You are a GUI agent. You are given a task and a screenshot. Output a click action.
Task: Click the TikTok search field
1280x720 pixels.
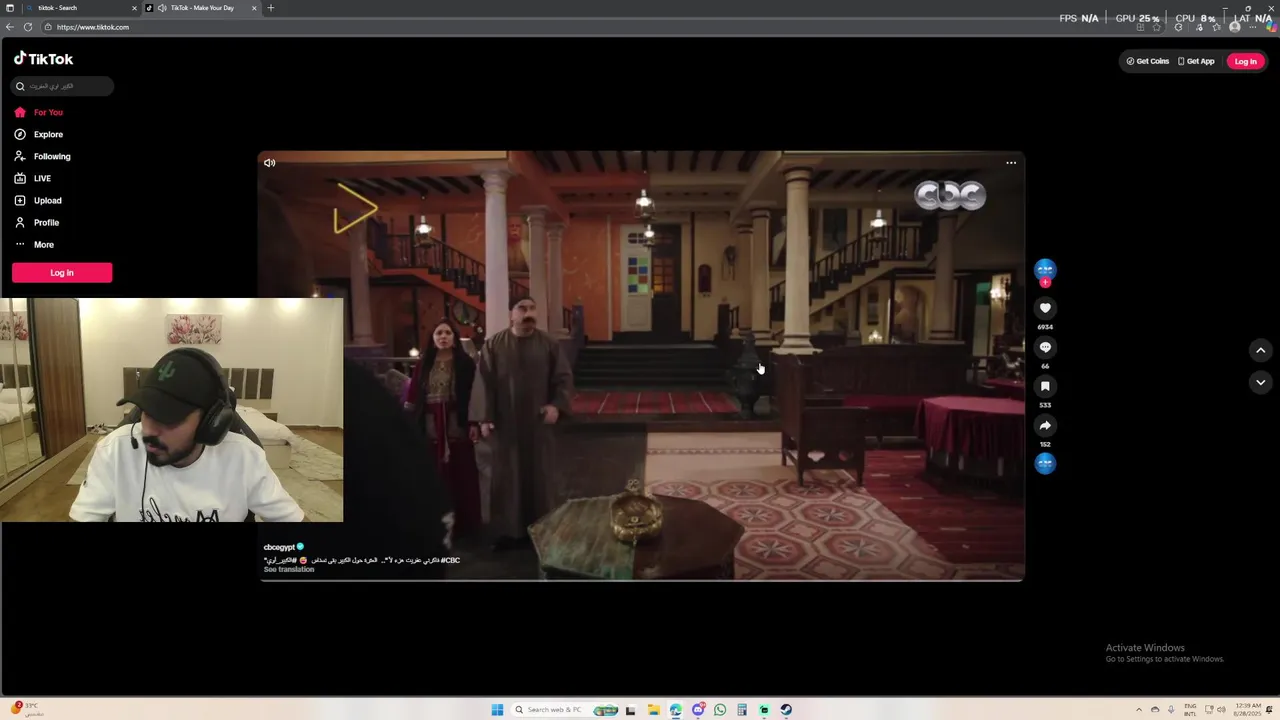point(63,86)
